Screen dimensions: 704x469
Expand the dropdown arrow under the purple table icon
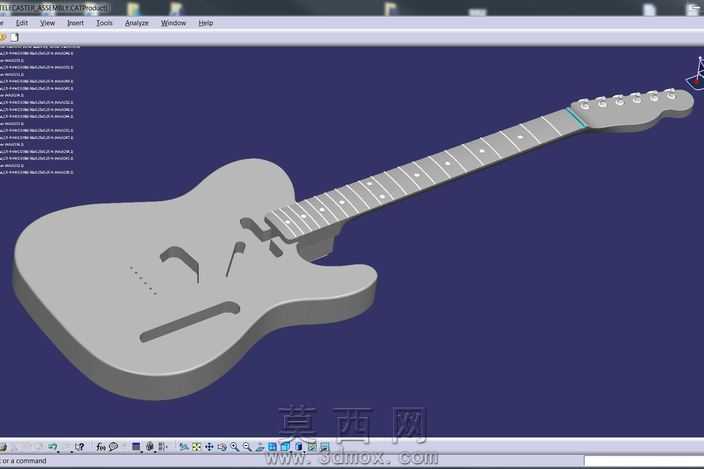[141, 451]
